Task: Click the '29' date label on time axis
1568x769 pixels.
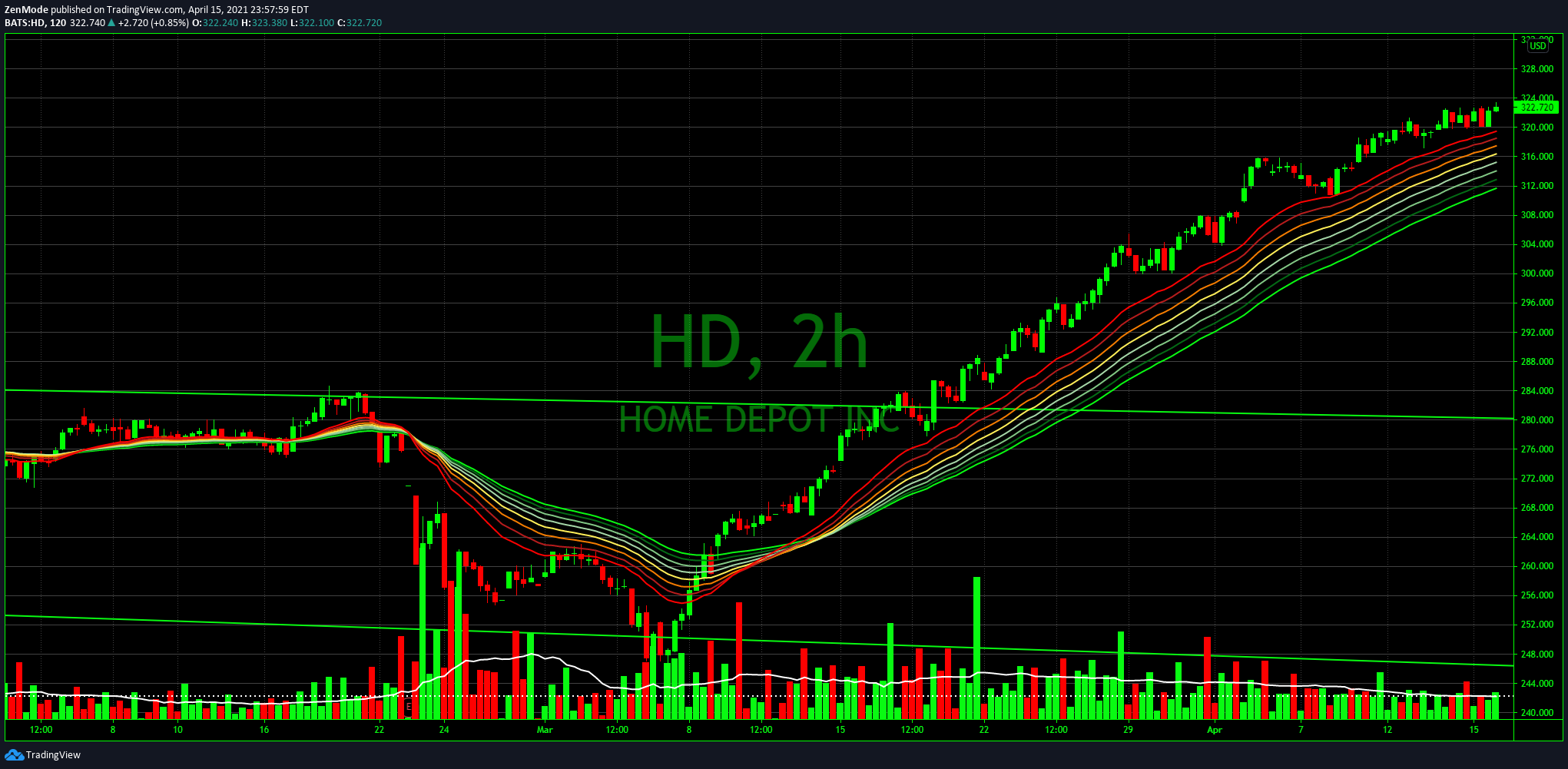Action: 1128,730
